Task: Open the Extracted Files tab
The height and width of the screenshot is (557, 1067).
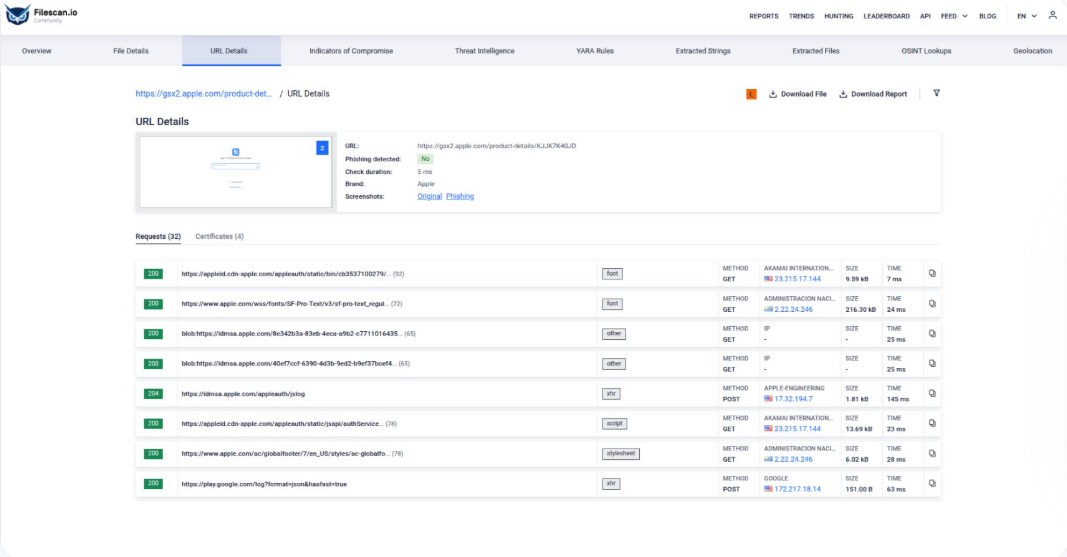Action: [816, 51]
